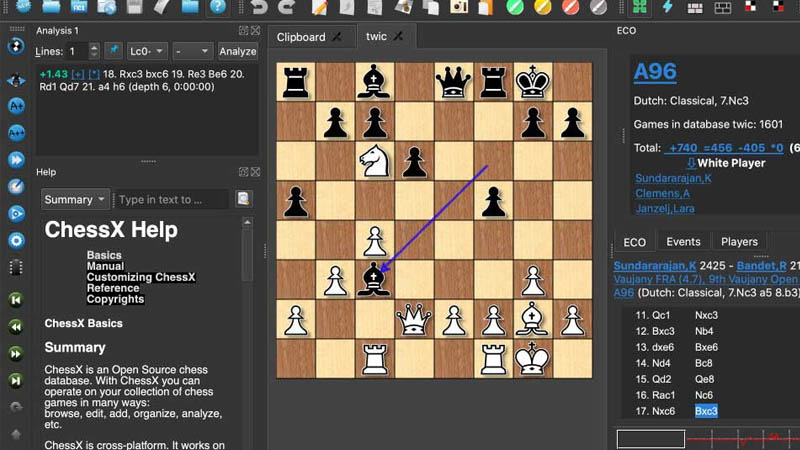Float the Help panel with undock icon
Viewport: 800px width, 450px height.
pyautogui.click(x=243, y=172)
